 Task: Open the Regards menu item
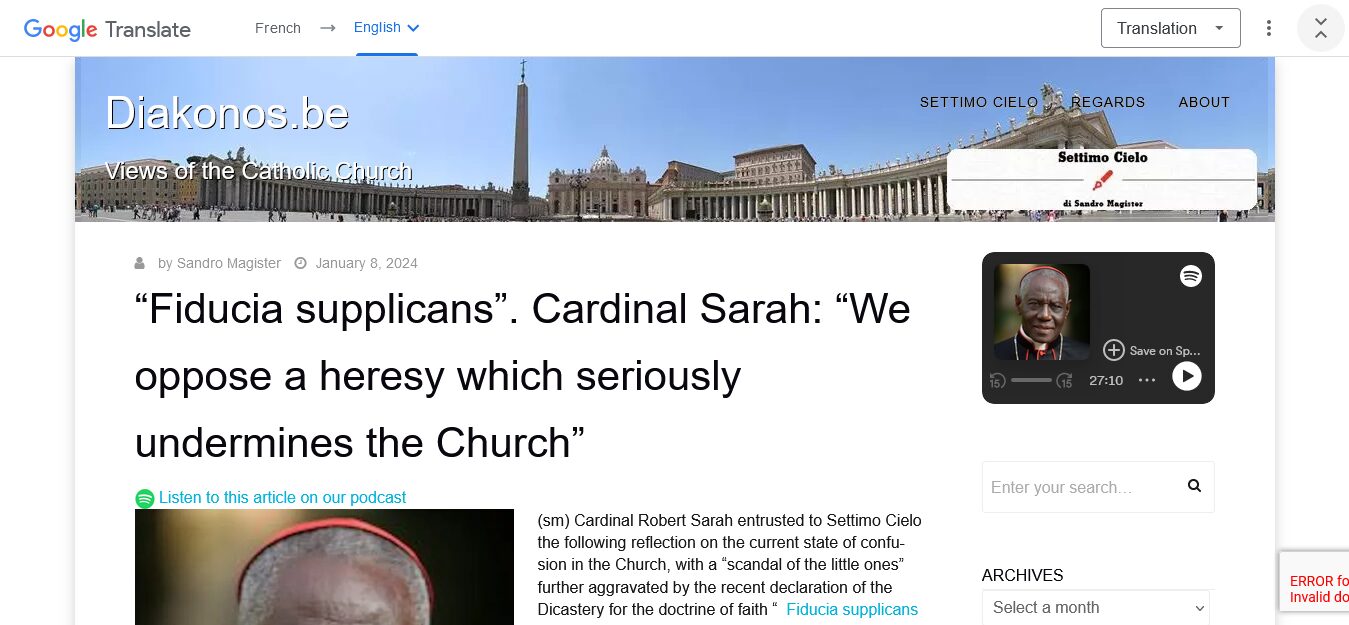pos(1108,102)
